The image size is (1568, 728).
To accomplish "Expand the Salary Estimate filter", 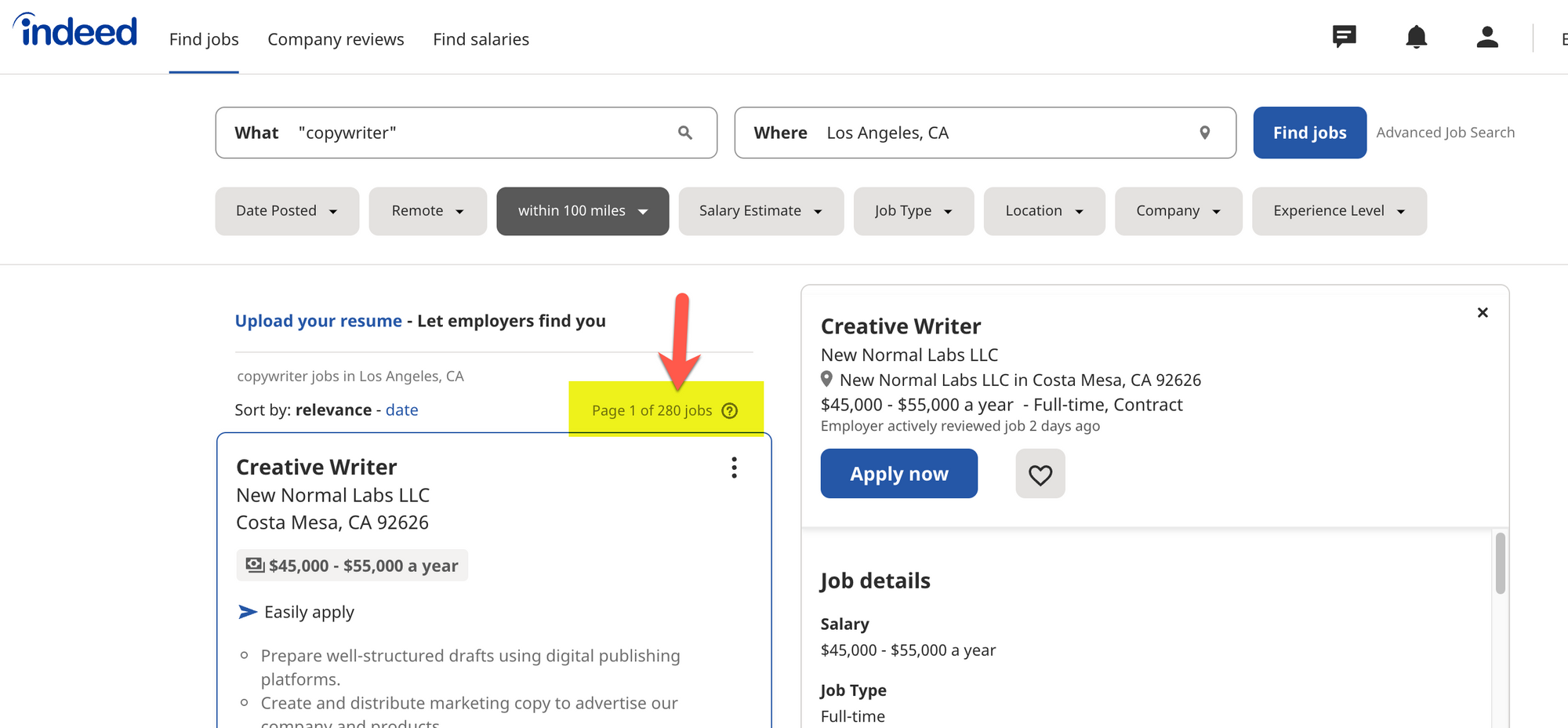I will tap(761, 211).
